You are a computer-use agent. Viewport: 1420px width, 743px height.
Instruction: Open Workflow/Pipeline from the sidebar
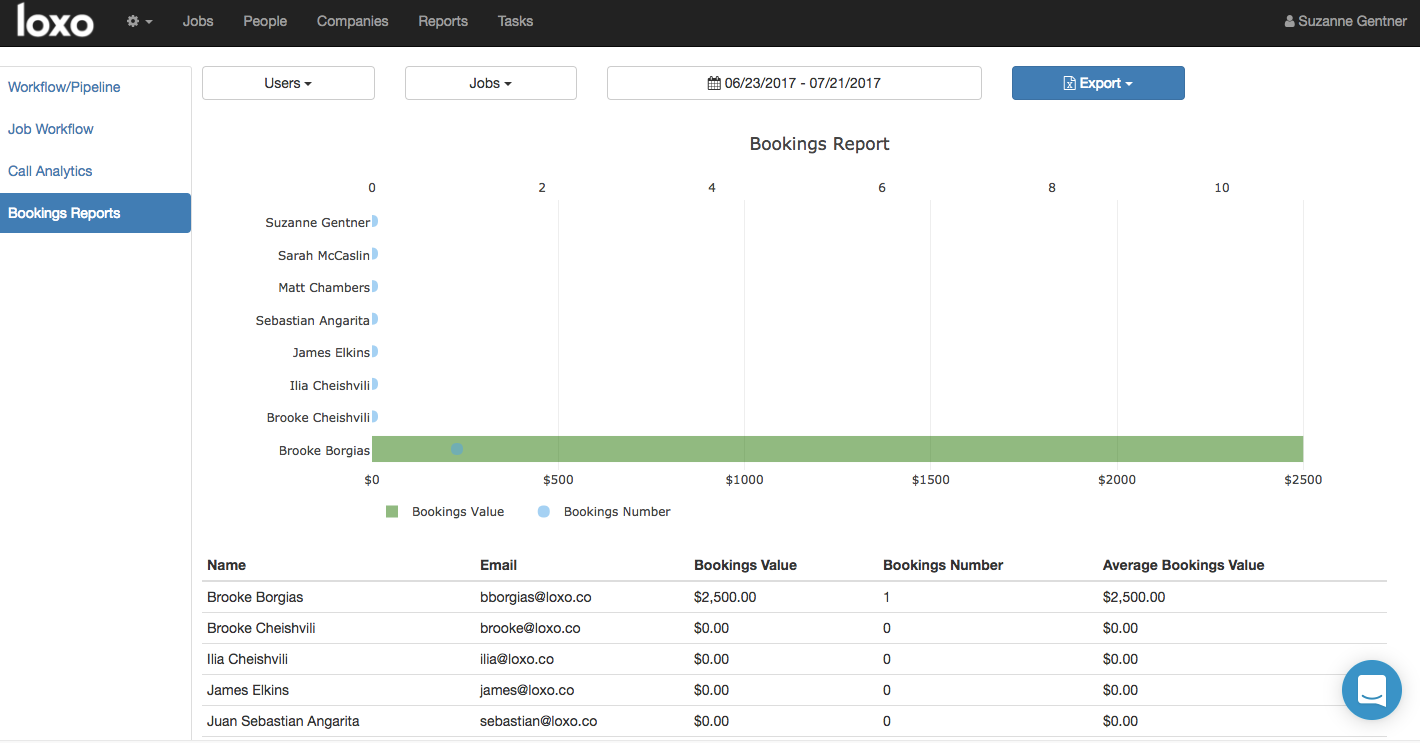(63, 87)
